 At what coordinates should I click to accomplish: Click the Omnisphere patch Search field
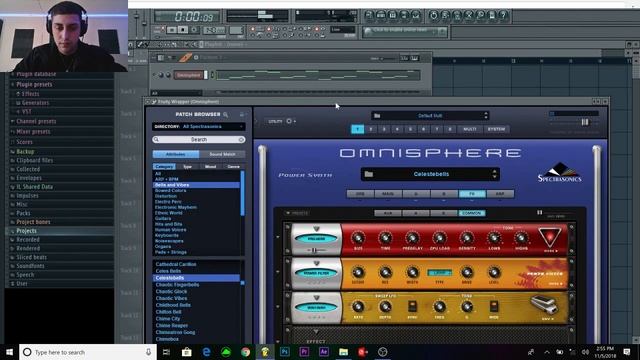tap(199, 140)
